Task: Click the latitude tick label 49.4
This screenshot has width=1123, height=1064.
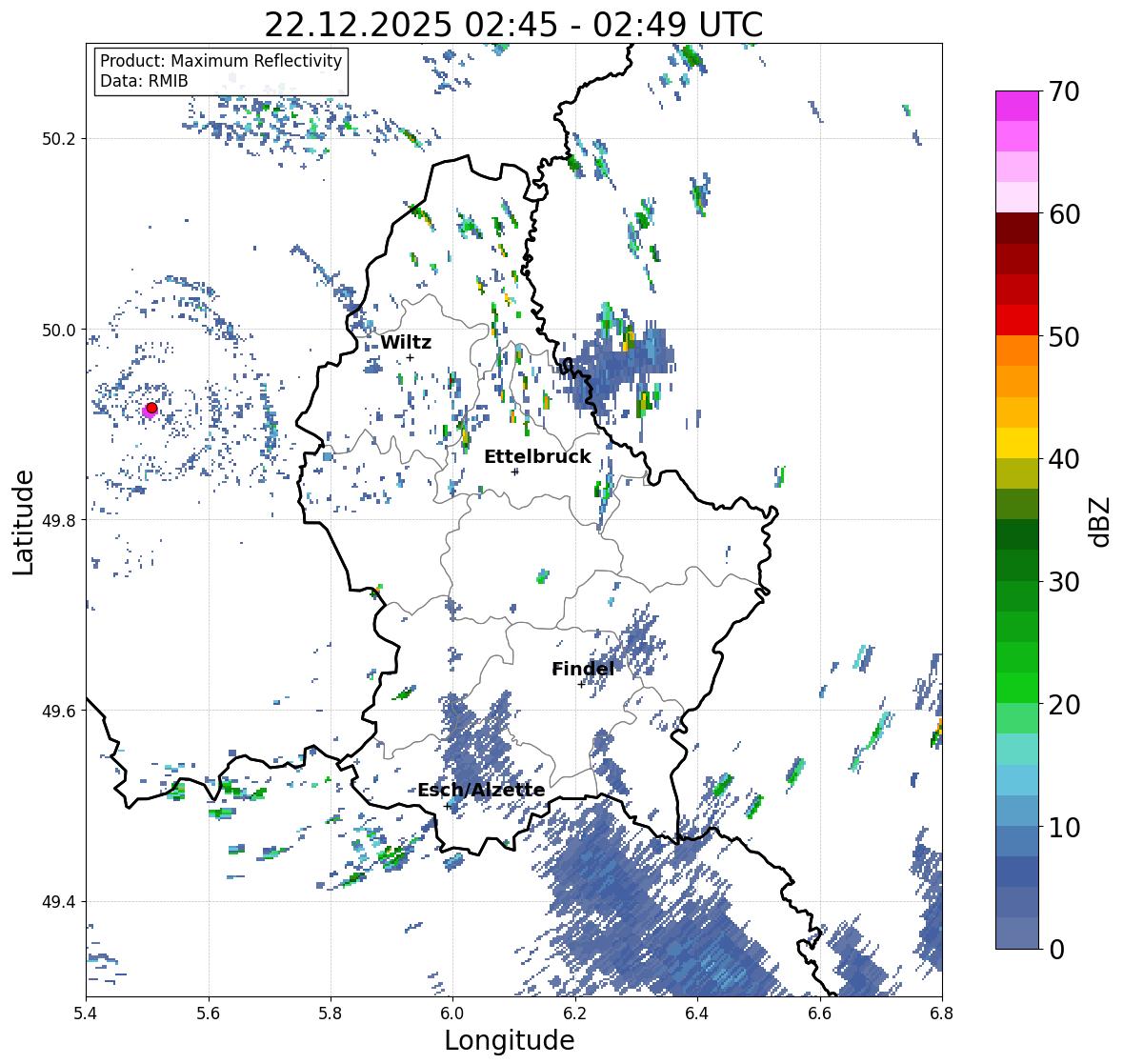Action: tap(59, 901)
